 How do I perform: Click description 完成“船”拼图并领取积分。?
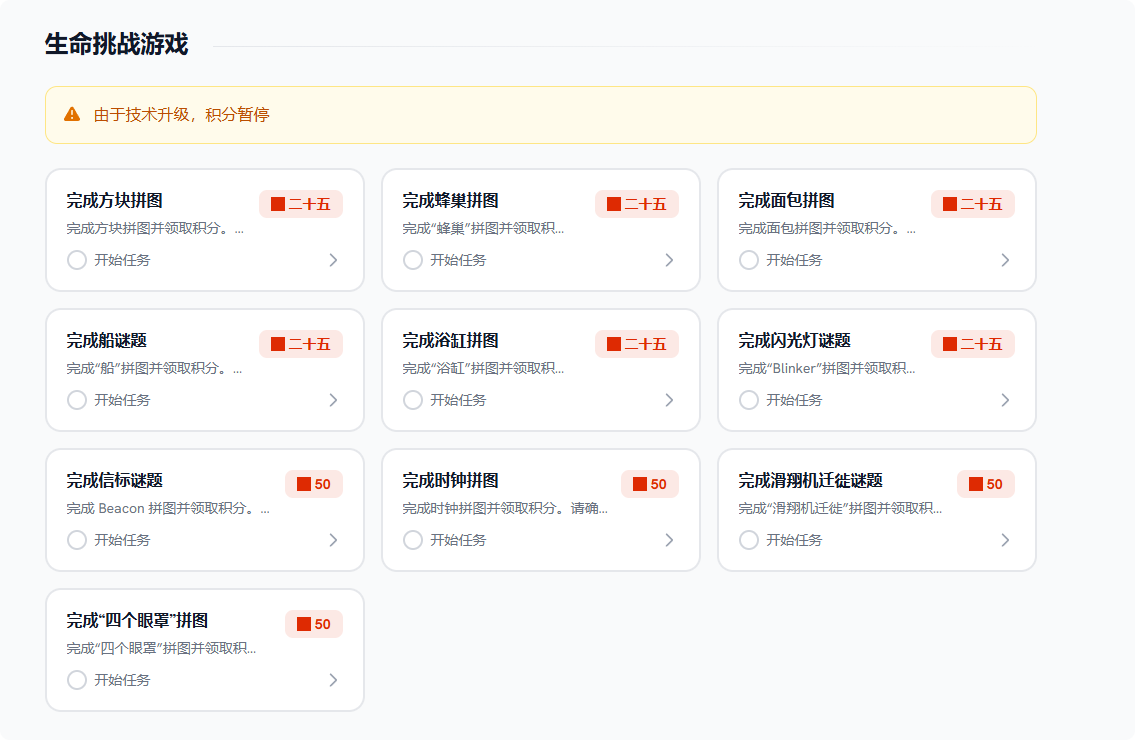(154, 368)
